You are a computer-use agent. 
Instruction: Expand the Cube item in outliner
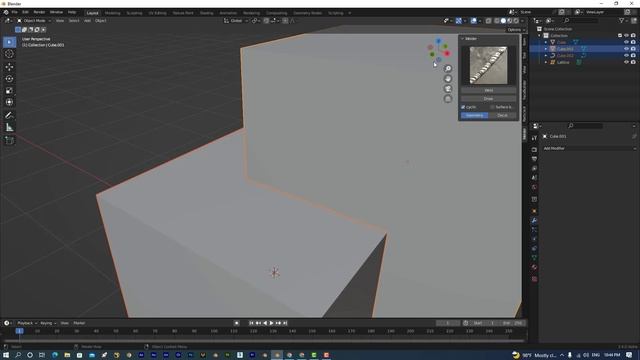pos(546,42)
